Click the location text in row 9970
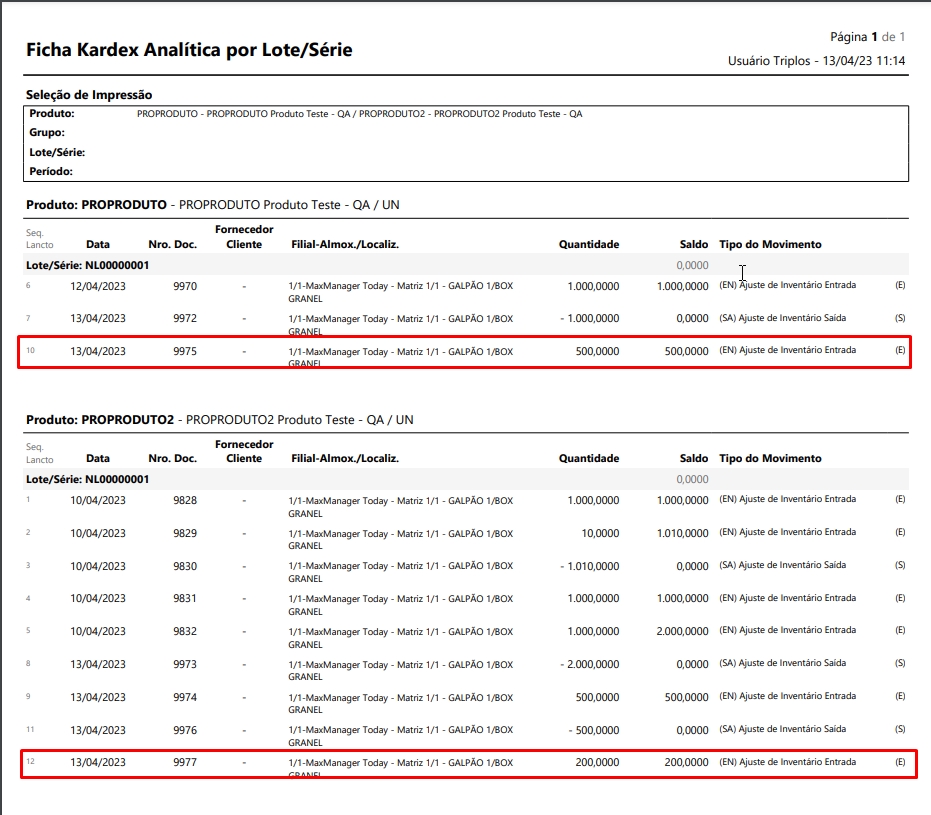931x815 pixels. tap(401, 292)
